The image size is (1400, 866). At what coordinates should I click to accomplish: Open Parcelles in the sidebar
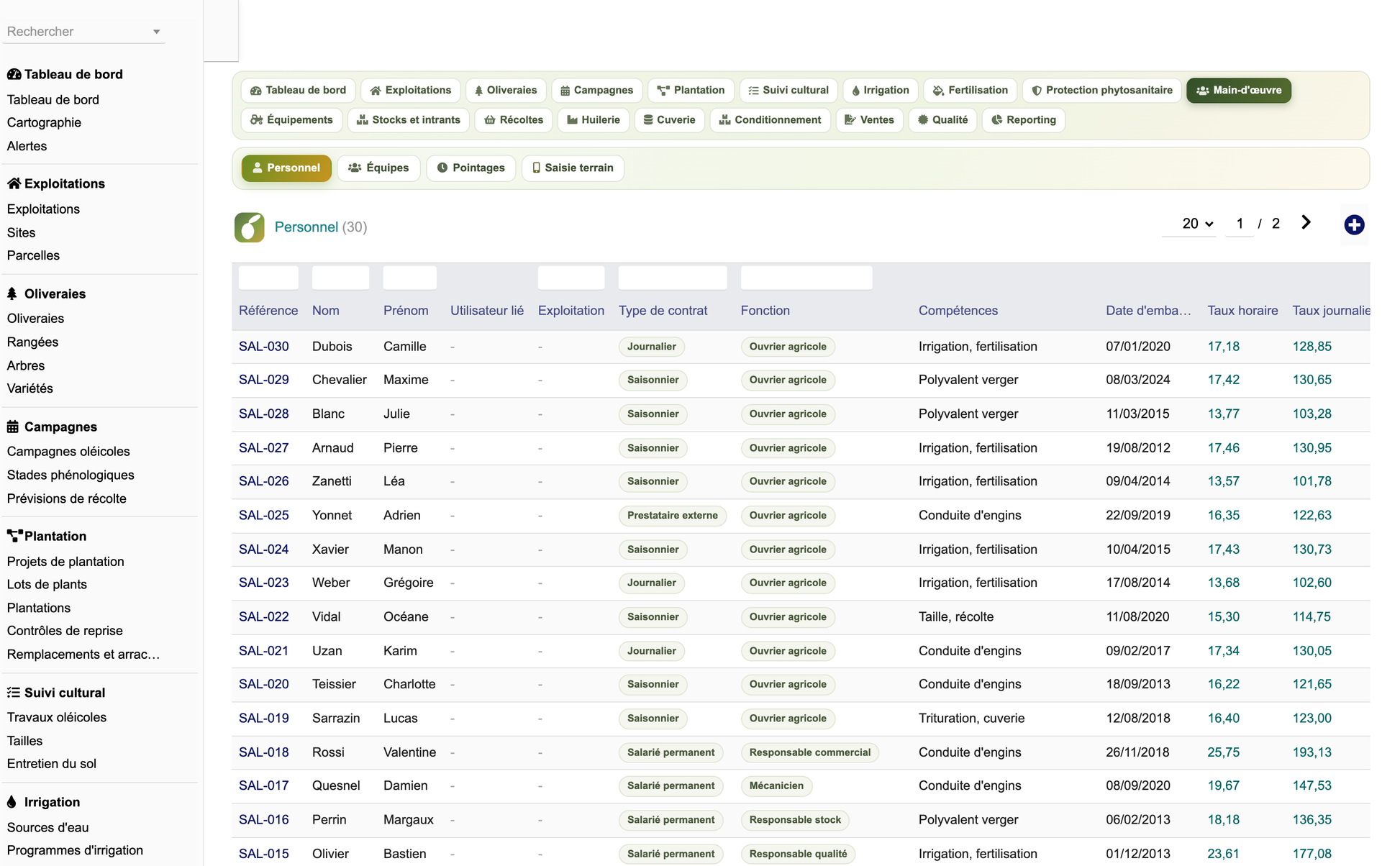click(x=33, y=256)
